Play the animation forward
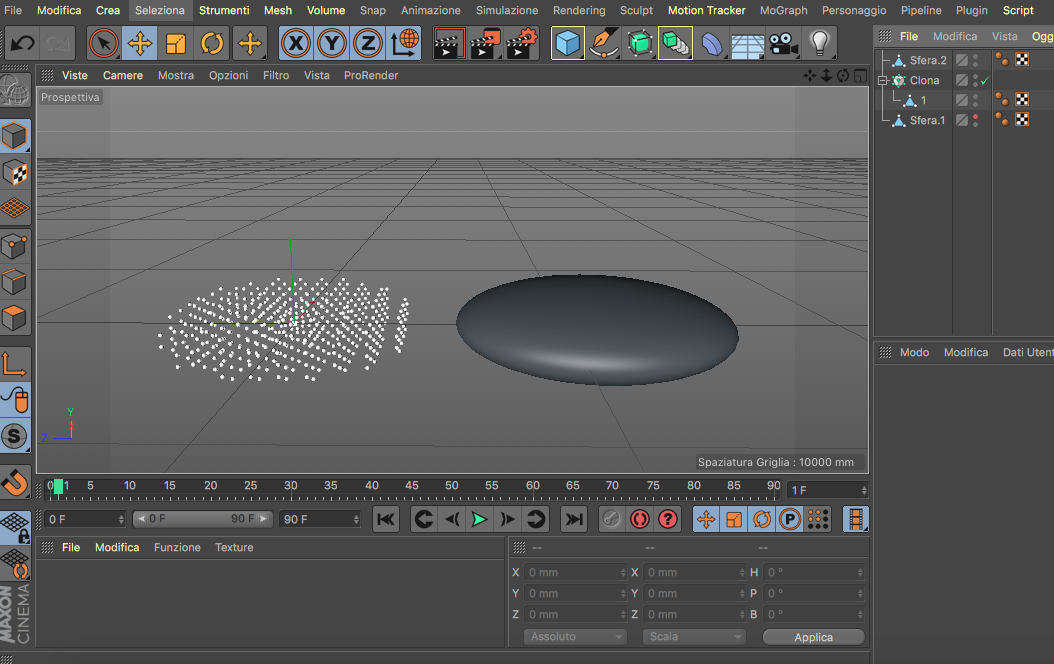The height and width of the screenshot is (664, 1054). click(x=479, y=519)
